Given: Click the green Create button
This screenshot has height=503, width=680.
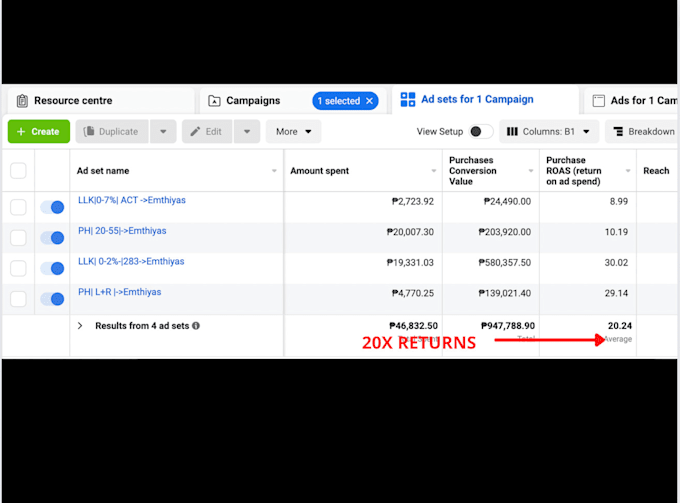Looking at the screenshot, I should [39, 131].
